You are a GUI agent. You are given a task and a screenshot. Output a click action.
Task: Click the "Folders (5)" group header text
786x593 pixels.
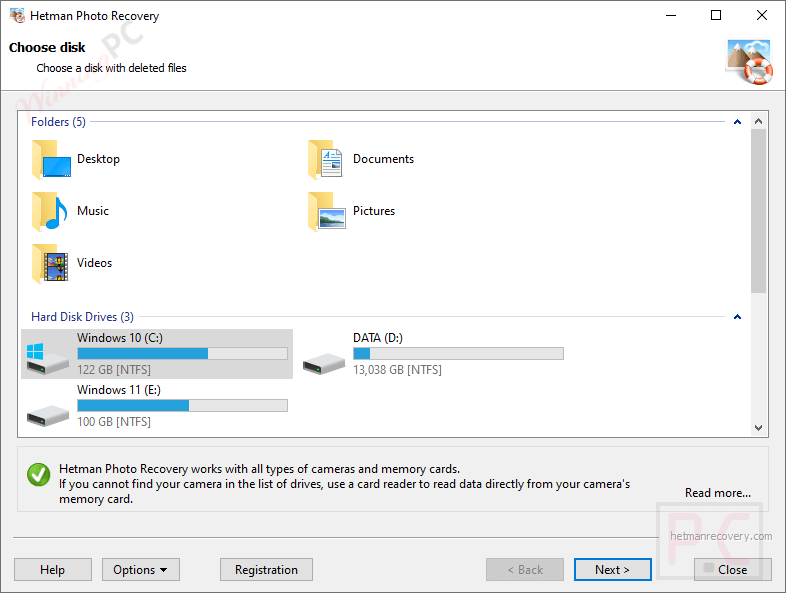coord(58,122)
